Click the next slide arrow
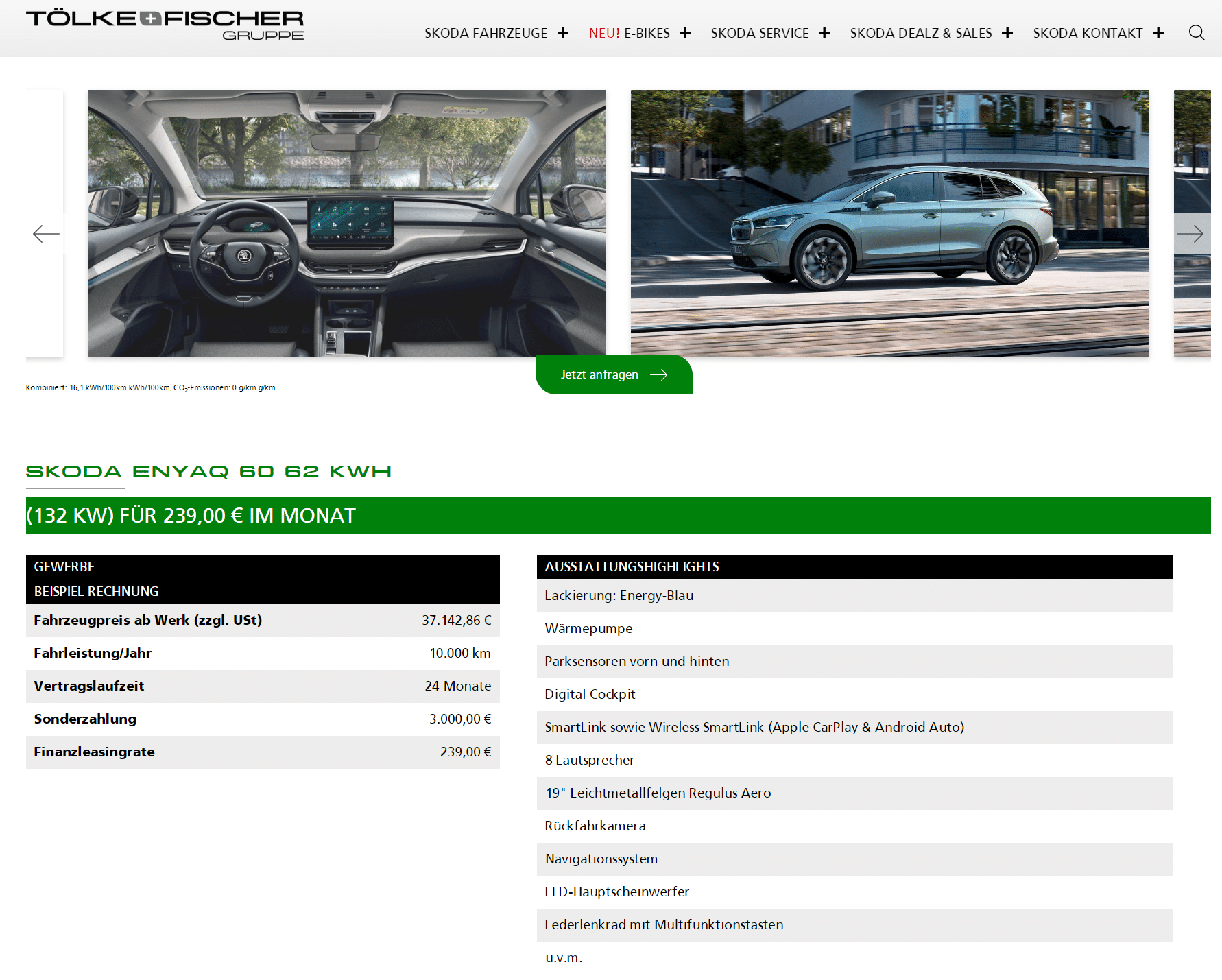This screenshot has width=1222, height=980. pyautogui.click(x=1190, y=234)
